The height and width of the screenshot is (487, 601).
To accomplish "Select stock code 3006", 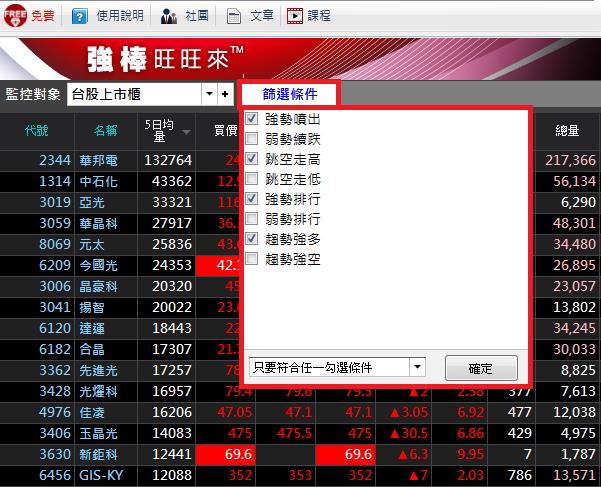I will (x=55, y=286).
